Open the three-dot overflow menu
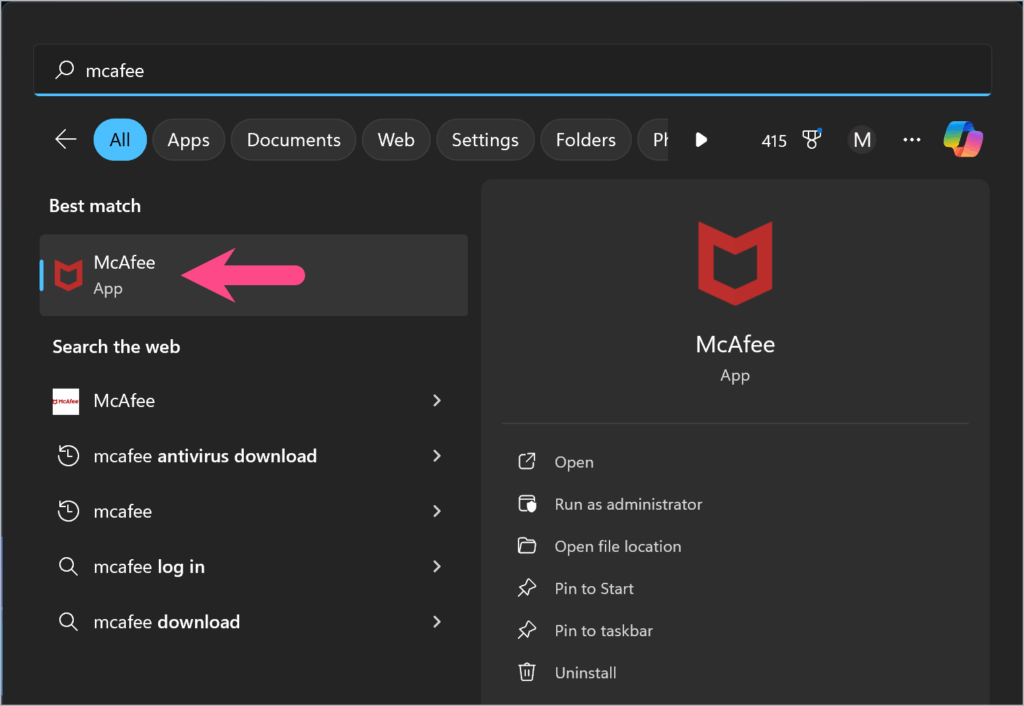 point(911,140)
